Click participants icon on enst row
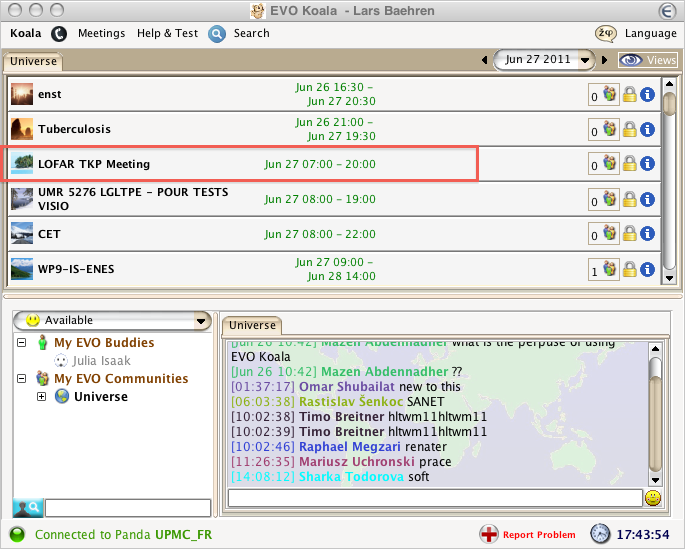This screenshot has height=549, width=685. (x=609, y=93)
